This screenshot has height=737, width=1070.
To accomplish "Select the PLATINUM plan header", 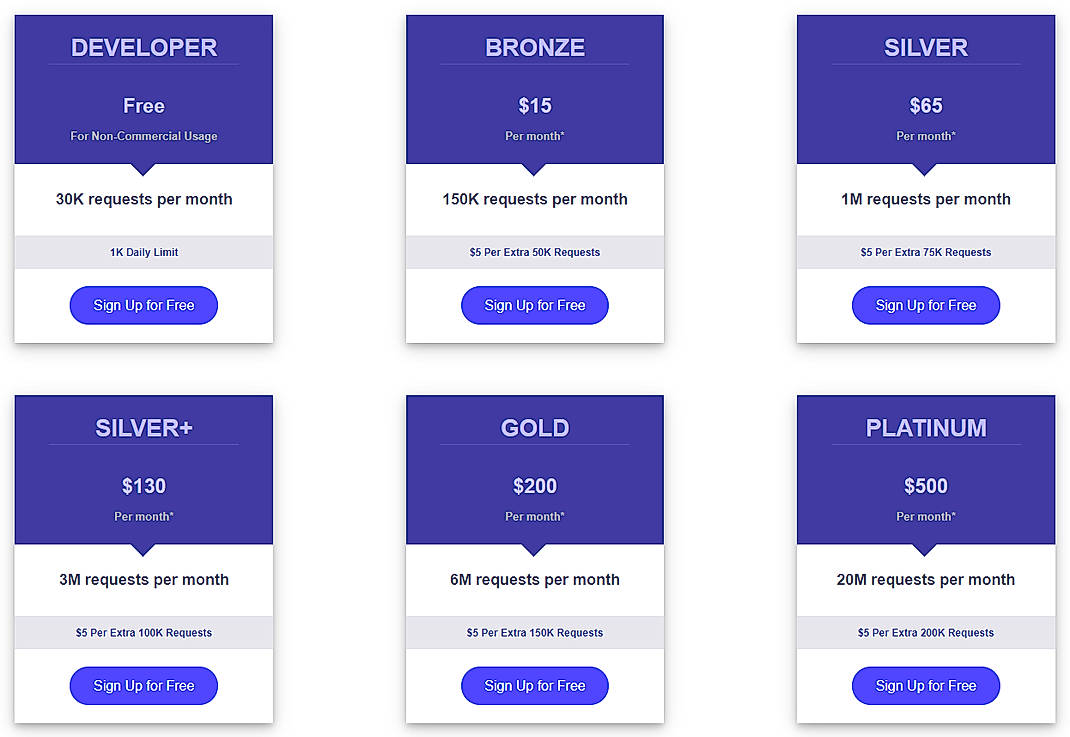I will [x=925, y=428].
